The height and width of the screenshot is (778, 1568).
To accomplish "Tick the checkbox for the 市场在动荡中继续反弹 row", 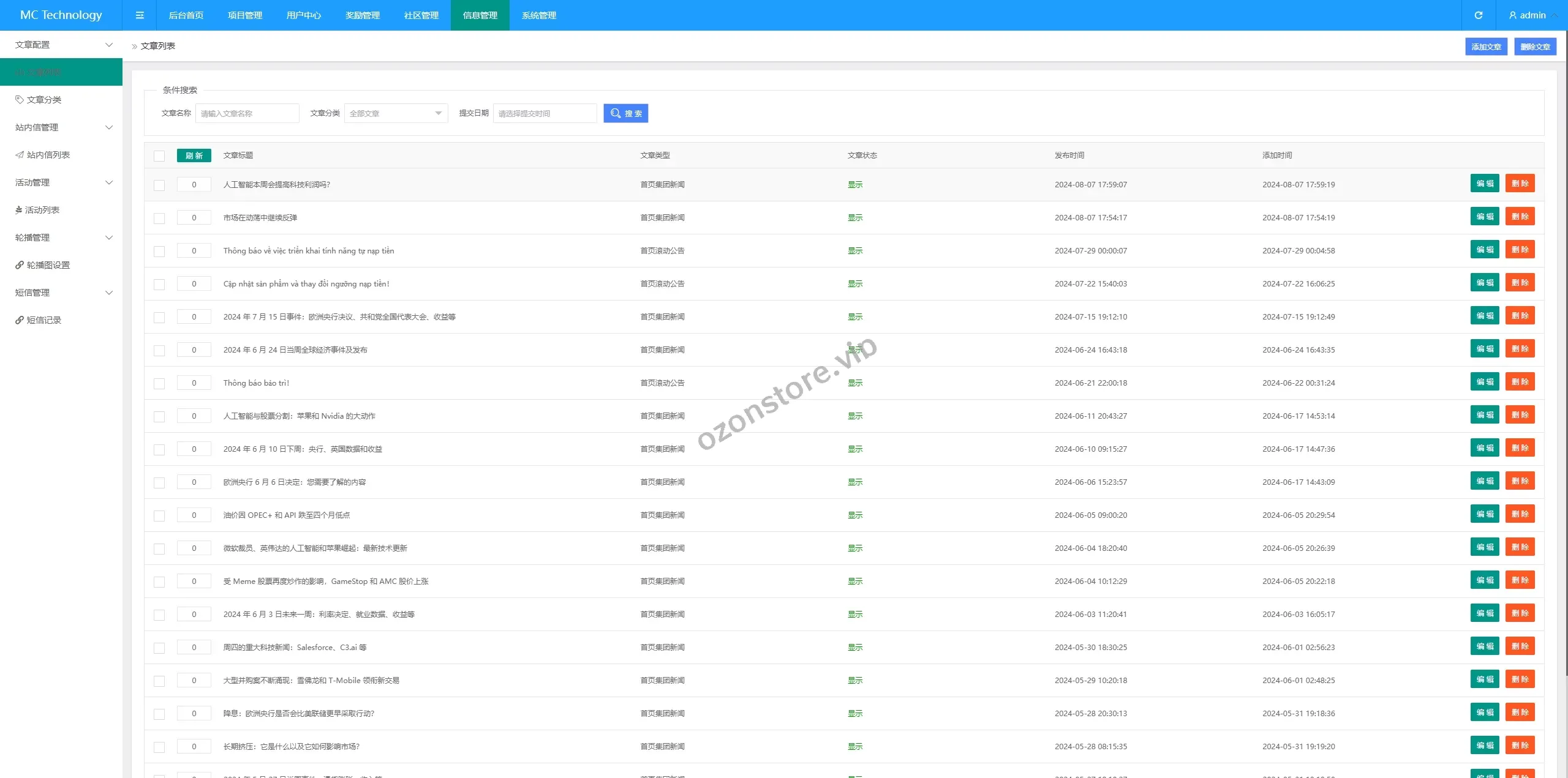I will tap(159, 218).
